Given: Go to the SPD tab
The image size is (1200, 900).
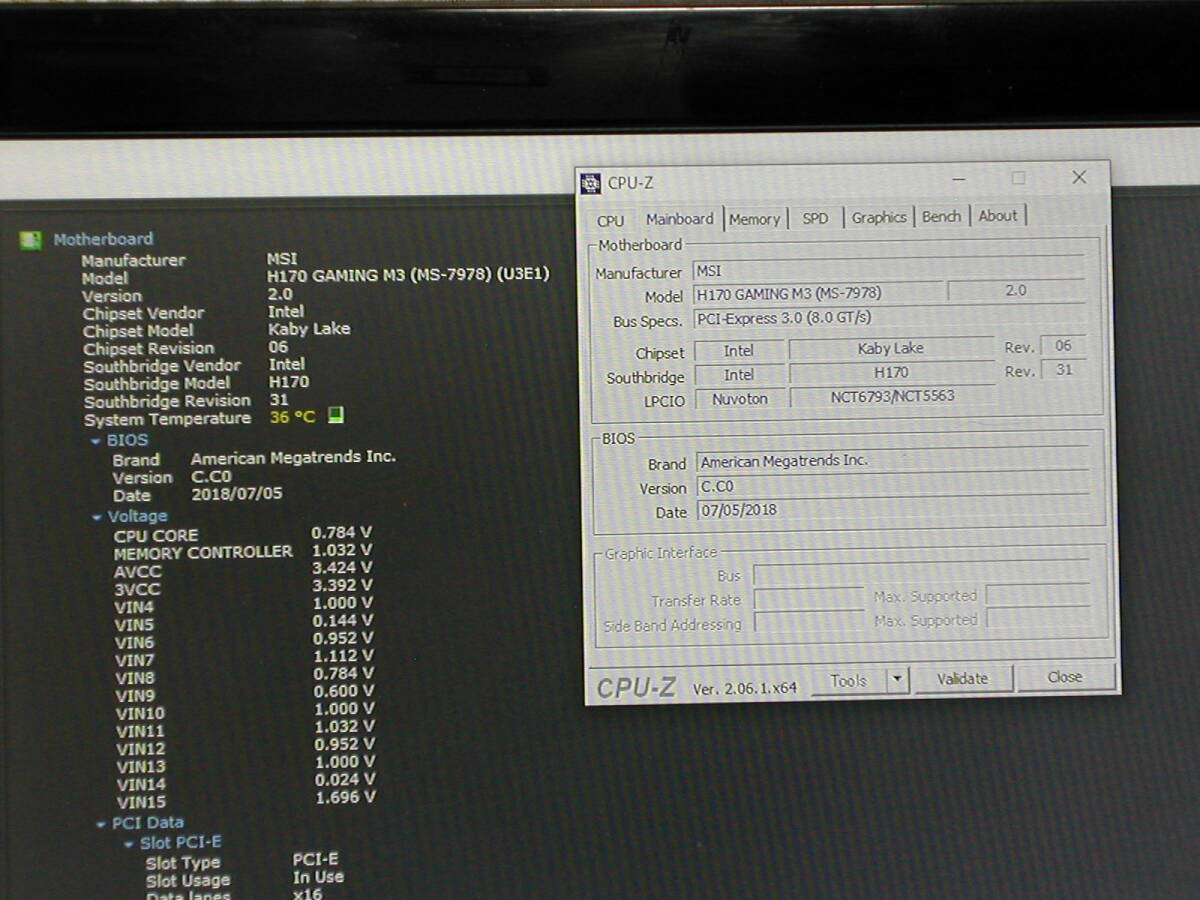Looking at the screenshot, I should click(816, 218).
